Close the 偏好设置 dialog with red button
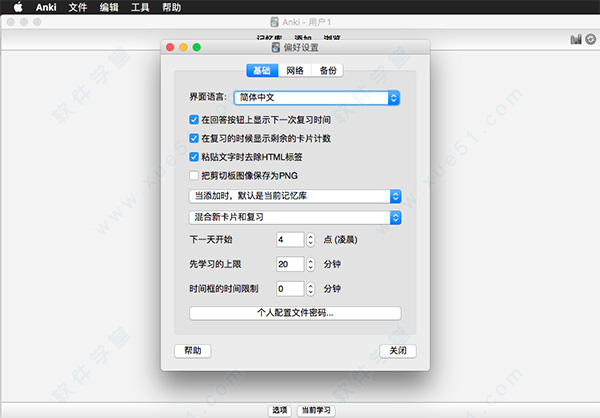Image resolution: width=600 pixels, height=418 pixels. coord(170,47)
